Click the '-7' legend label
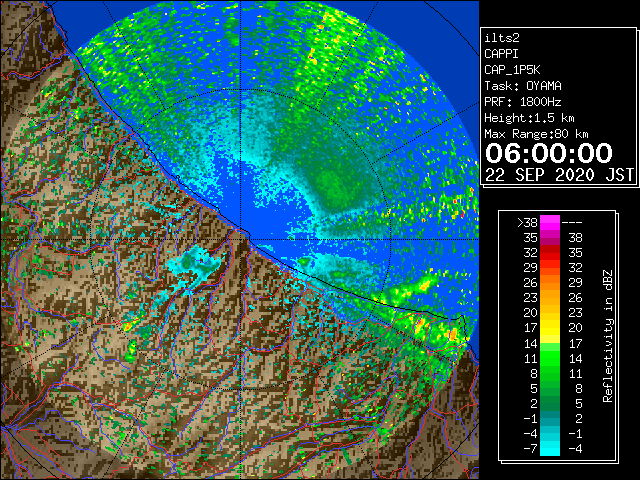This screenshot has width=640, height=480. pos(530,449)
